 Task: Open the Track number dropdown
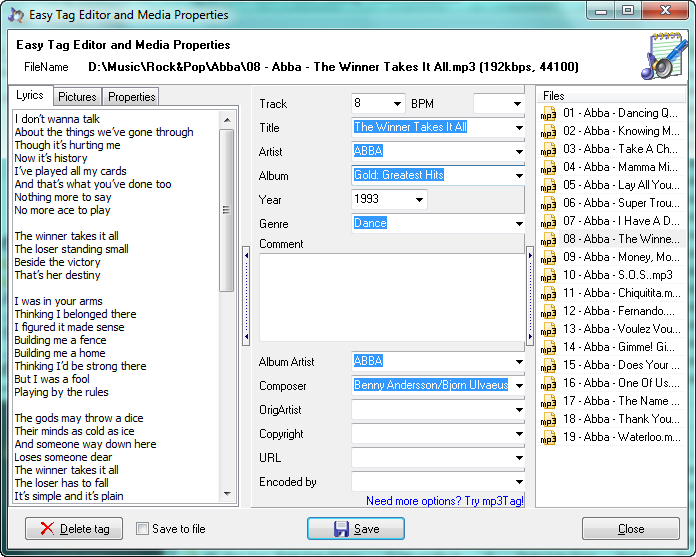coord(397,104)
